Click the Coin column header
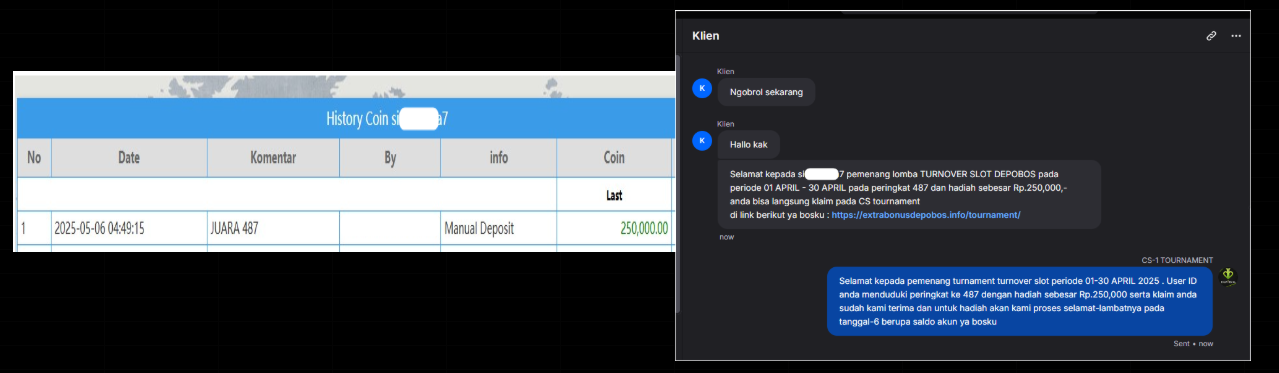The height and width of the screenshot is (373, 1279). point(614,157)
